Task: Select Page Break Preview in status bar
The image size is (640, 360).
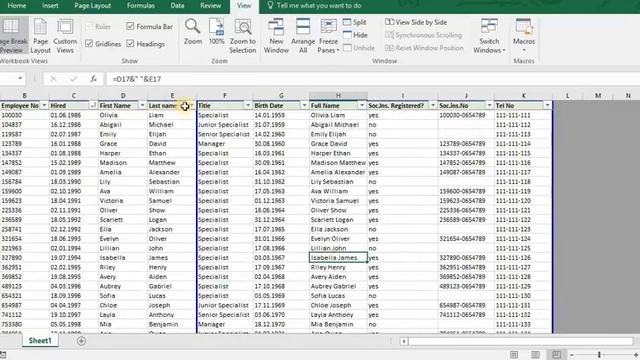Action: [x=556, y=355]
